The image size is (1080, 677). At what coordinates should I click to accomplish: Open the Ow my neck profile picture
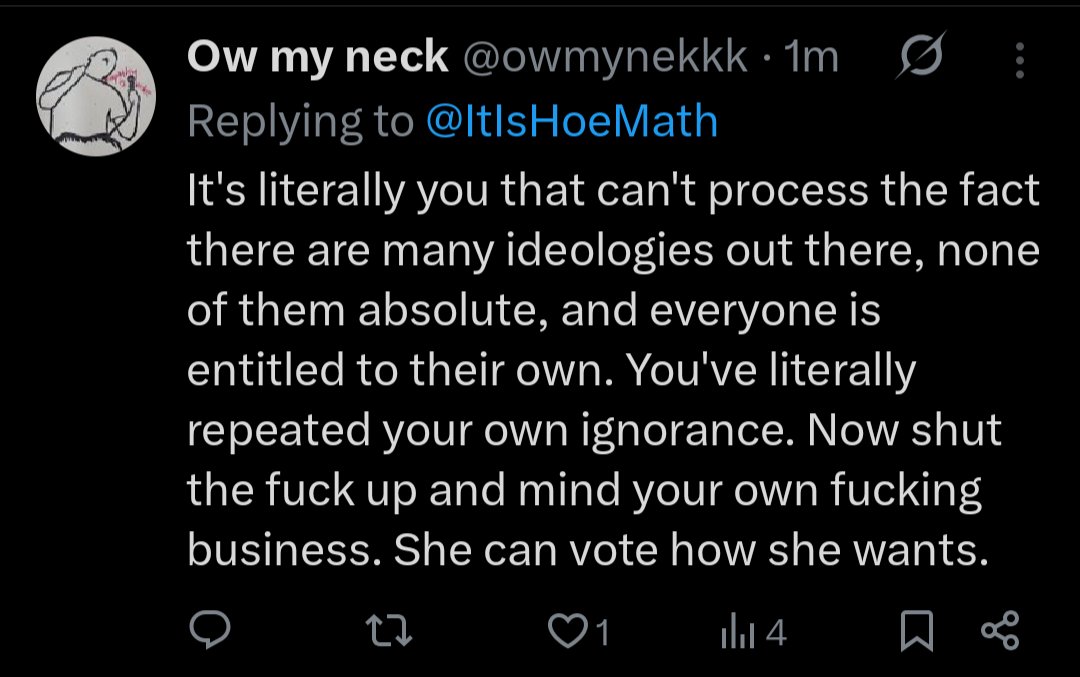click(96, 103)
